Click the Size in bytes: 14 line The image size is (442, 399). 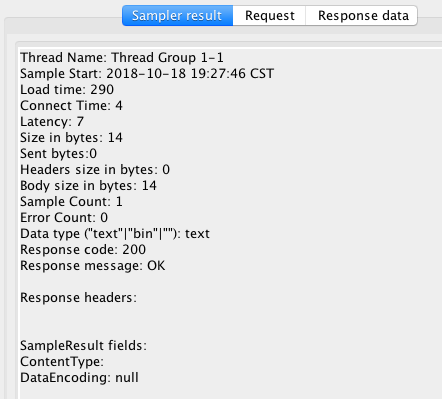[x=71, y=138]
